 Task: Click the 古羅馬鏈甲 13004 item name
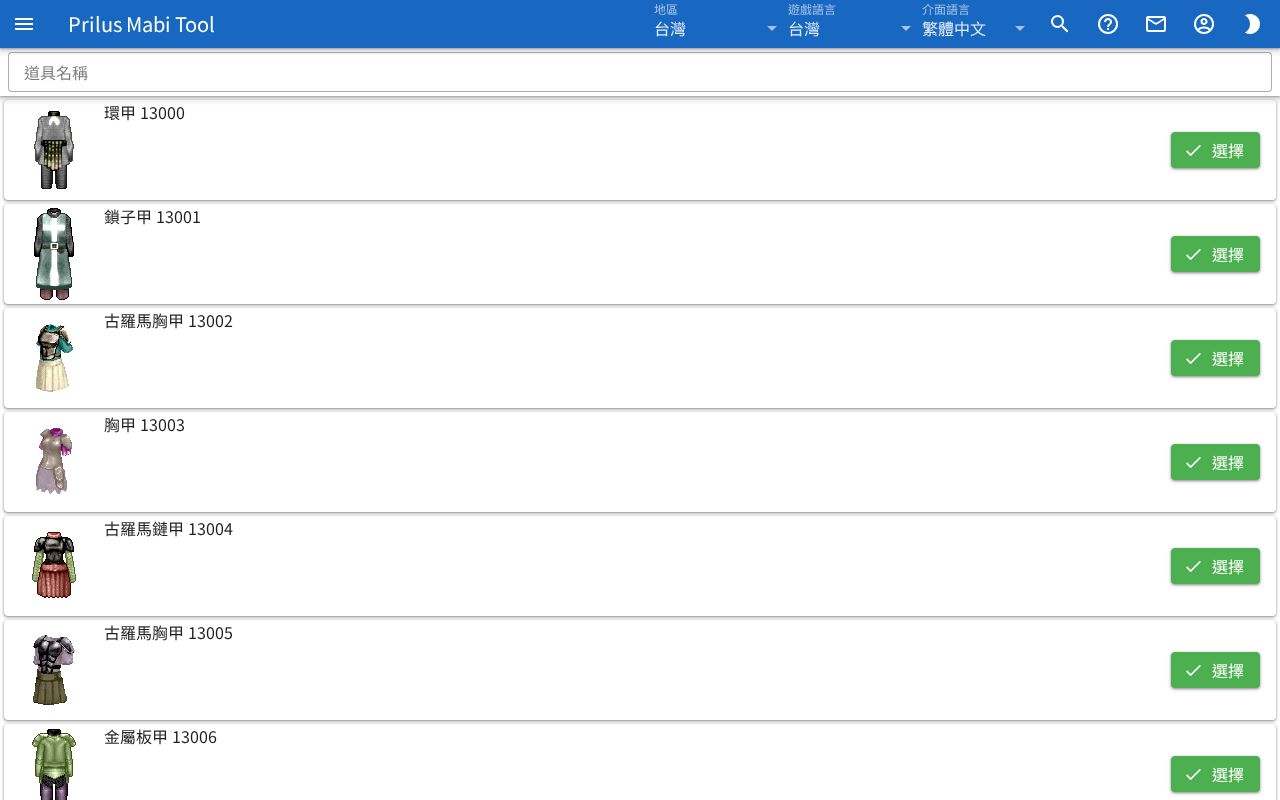click(169, 529)
